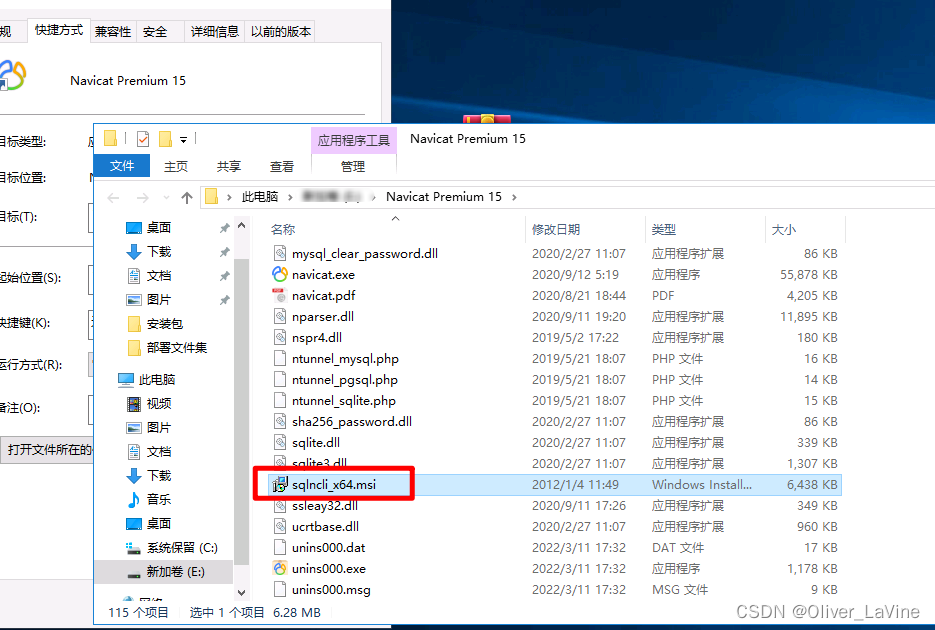
Task: Click the properties checkmark icon in Explorer's title bar
Action: tap(143, 139)
